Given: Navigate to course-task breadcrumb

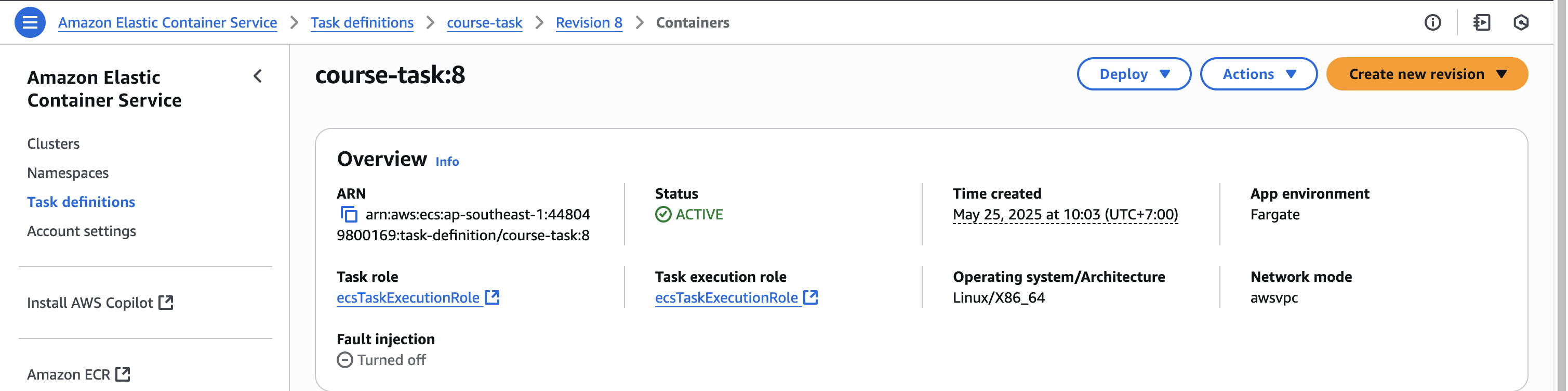Looking at the screenshot, I should (x=484, y=22).
